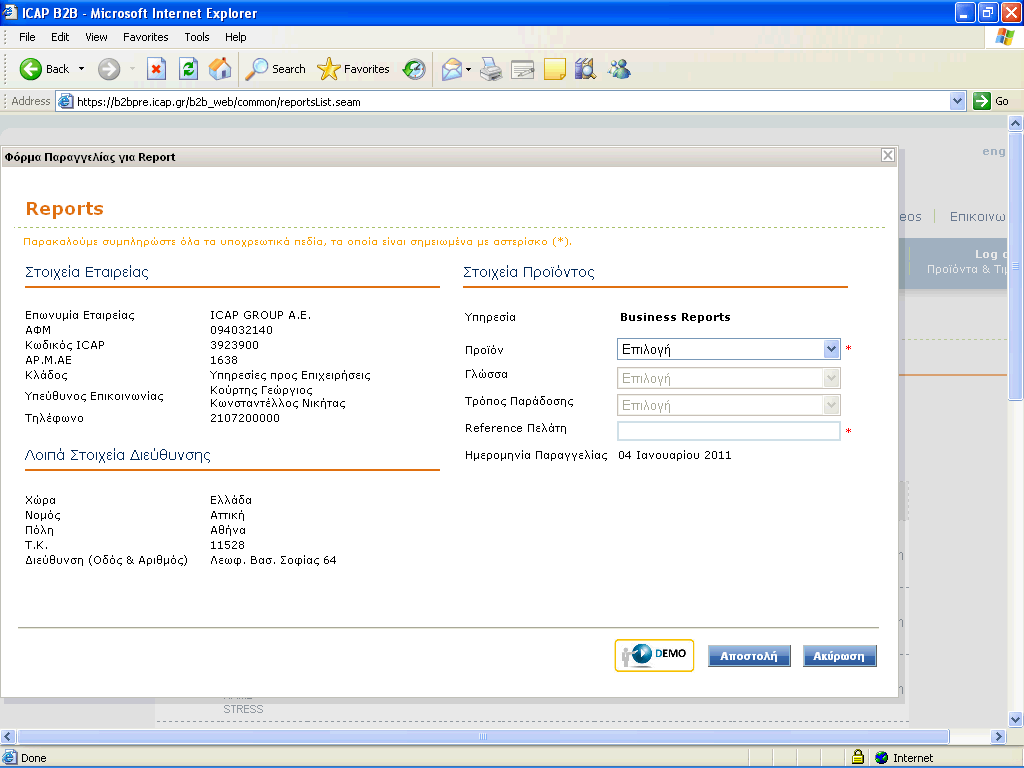This screenshot has width=1024, height=768.
Task: Open the Τρόπος Παράδοσης dropdown
Action: click(729, 405)
